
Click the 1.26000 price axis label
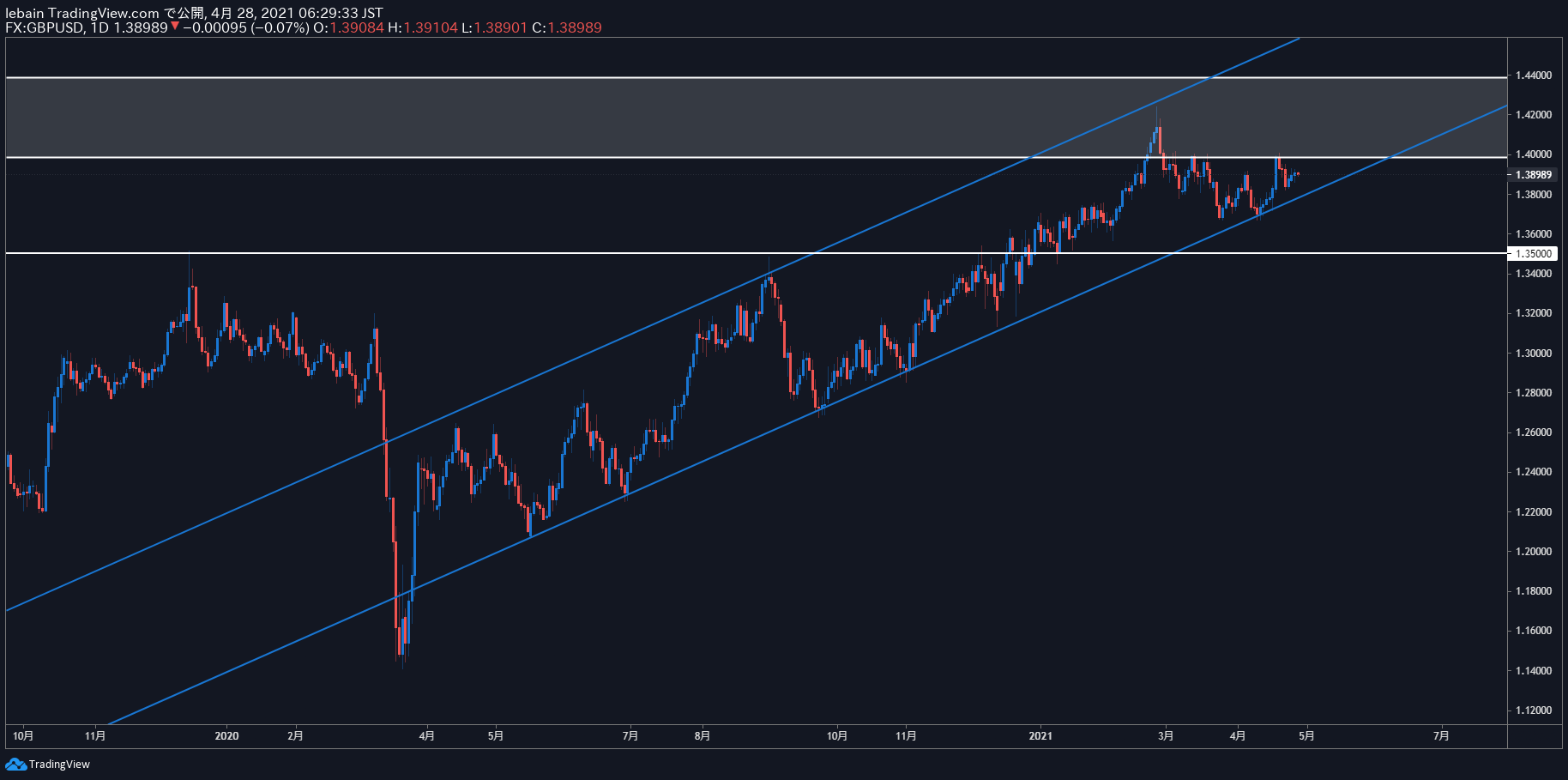click(x=1533, y=432)
